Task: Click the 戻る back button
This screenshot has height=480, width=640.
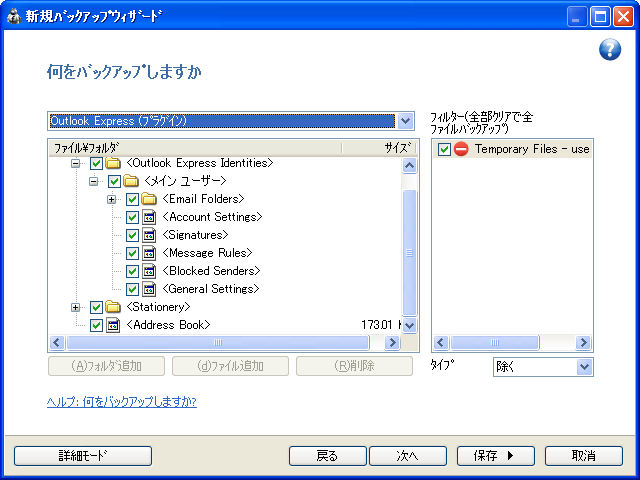Action: pyautogui.click(x=327, y=456)
